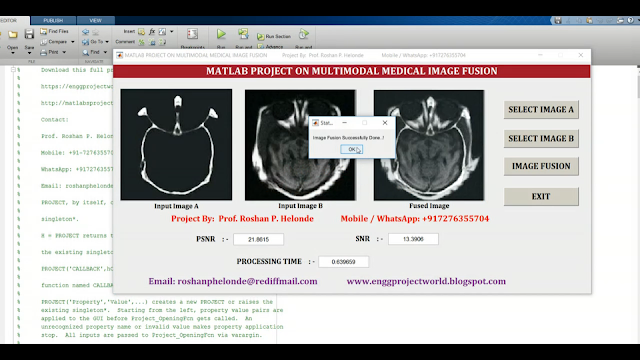Click editor line 'Contact:' comment
The height and width of the screenshot is (360, 640).
(x=55, y=120)
